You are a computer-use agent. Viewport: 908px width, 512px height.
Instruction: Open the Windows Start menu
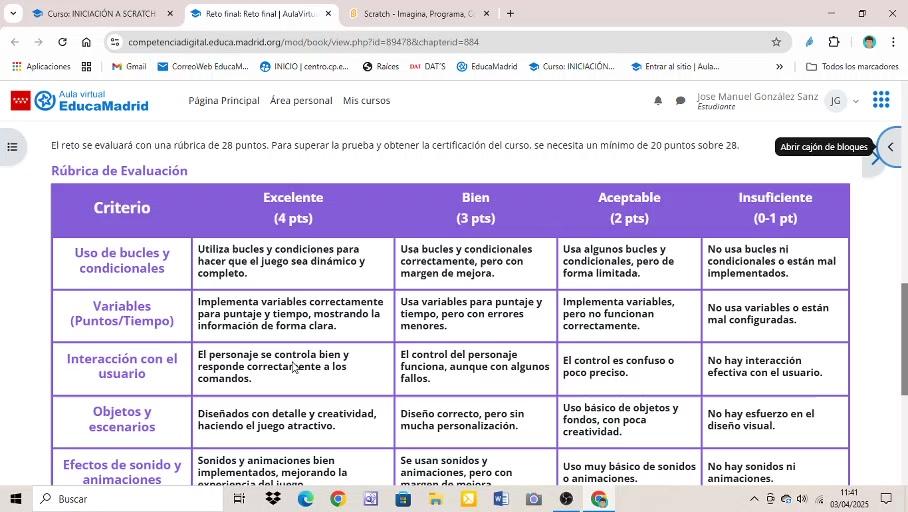point(16,499)
